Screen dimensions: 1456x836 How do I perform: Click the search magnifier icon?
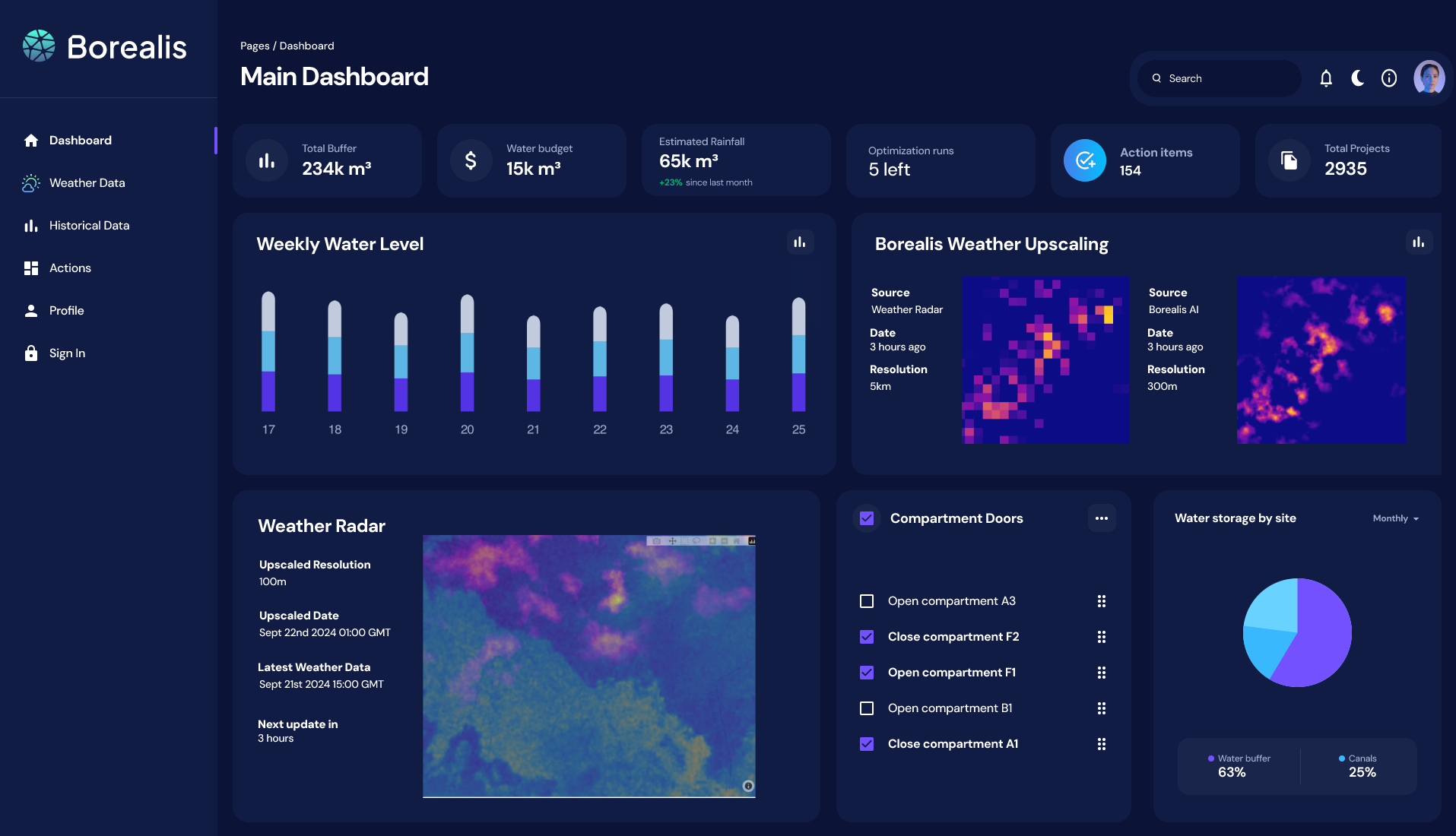(1156, 78)
